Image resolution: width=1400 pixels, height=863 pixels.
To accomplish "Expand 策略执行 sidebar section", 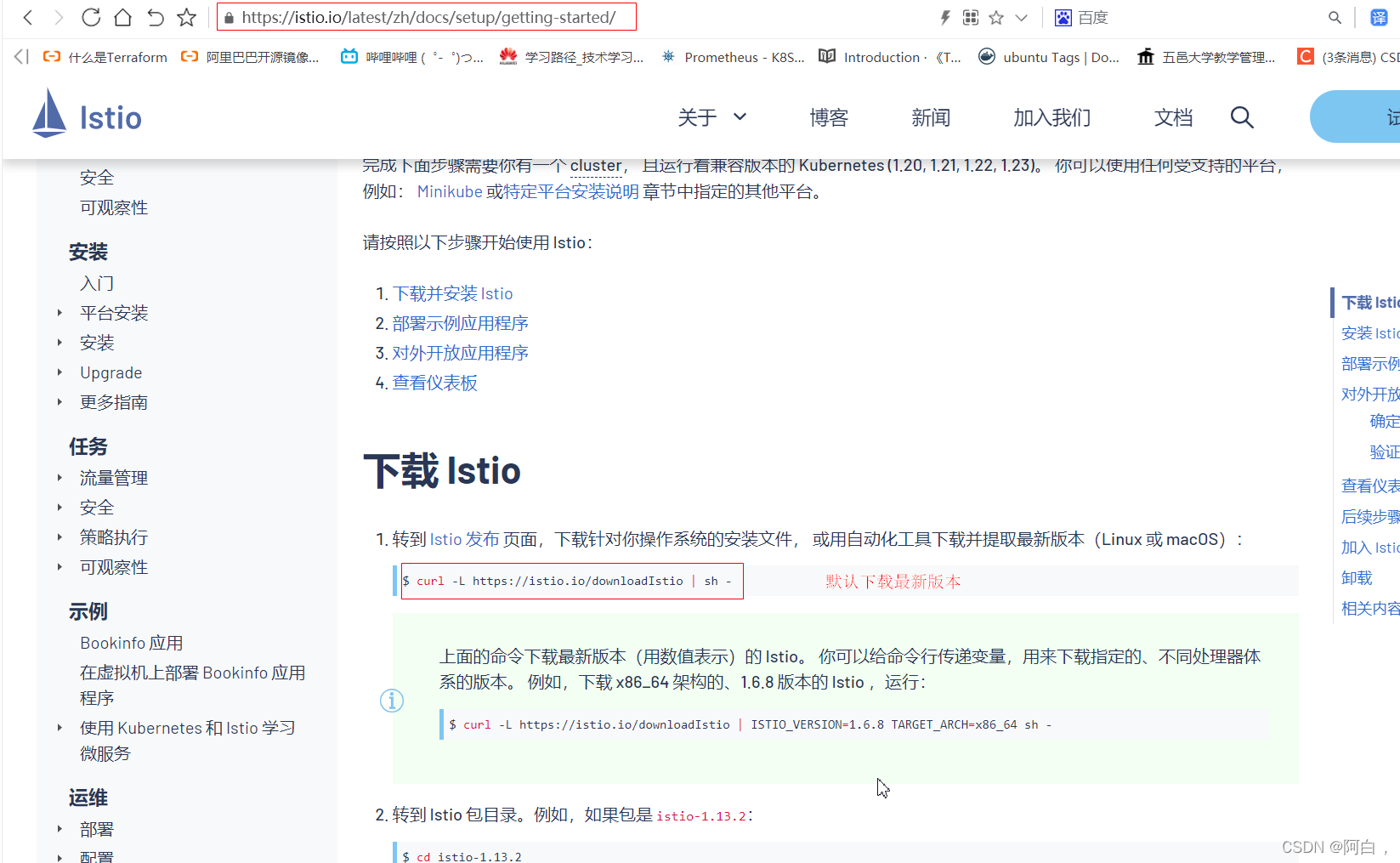I will (x=60, y=537).
